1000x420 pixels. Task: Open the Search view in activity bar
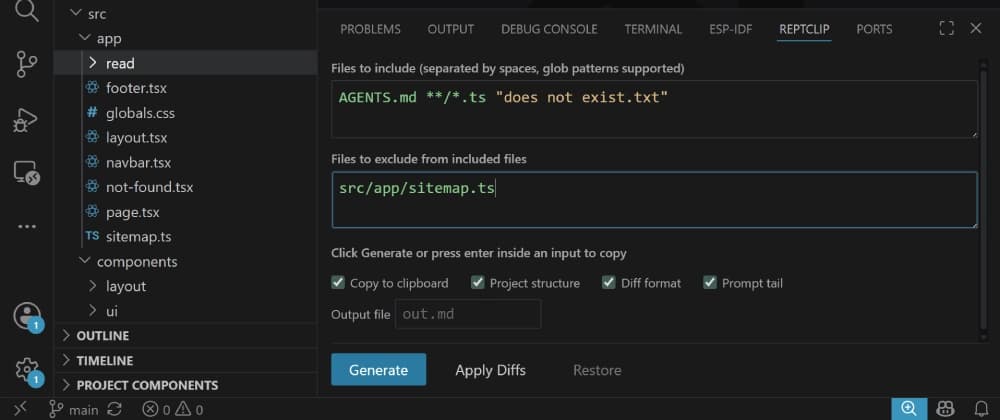pos(26,10)
